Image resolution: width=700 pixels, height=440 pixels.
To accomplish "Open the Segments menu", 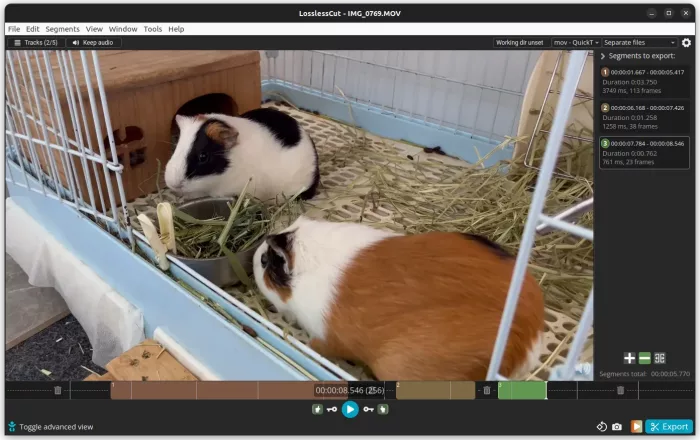I will coord(62,29).
